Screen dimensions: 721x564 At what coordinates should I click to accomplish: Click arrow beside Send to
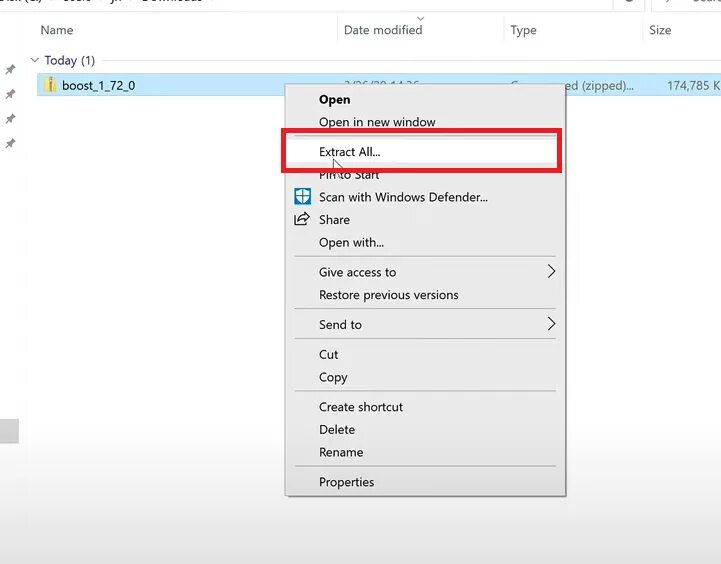[x=551, y=324]
